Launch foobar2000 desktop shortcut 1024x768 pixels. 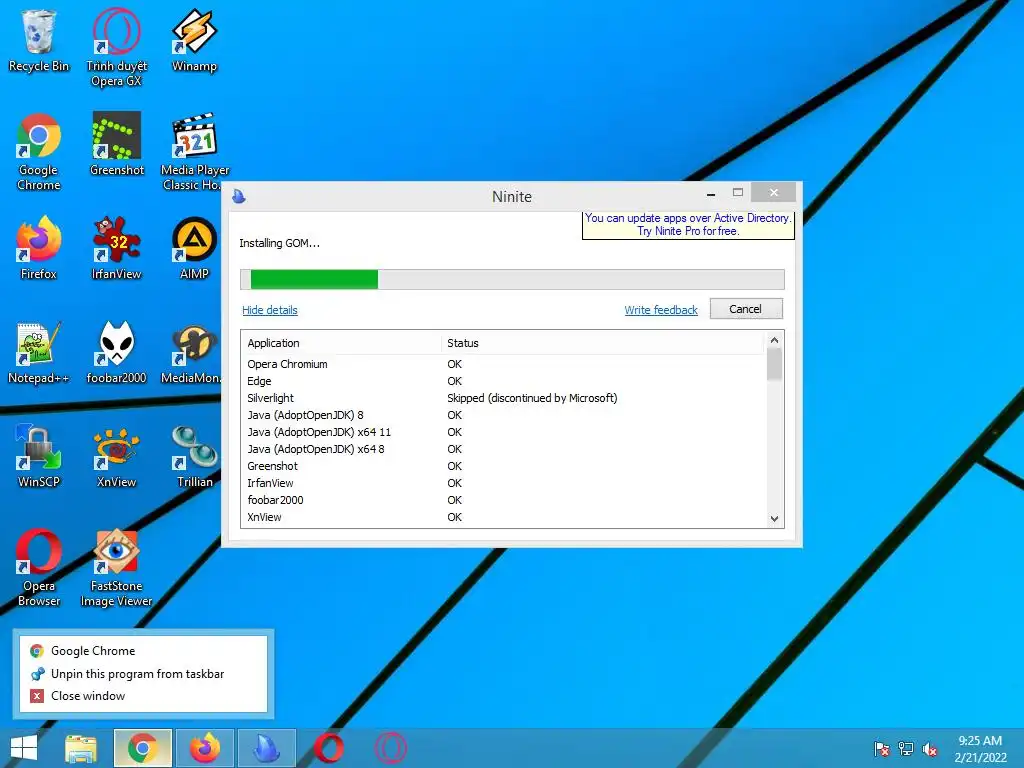(x=116, y=353)
